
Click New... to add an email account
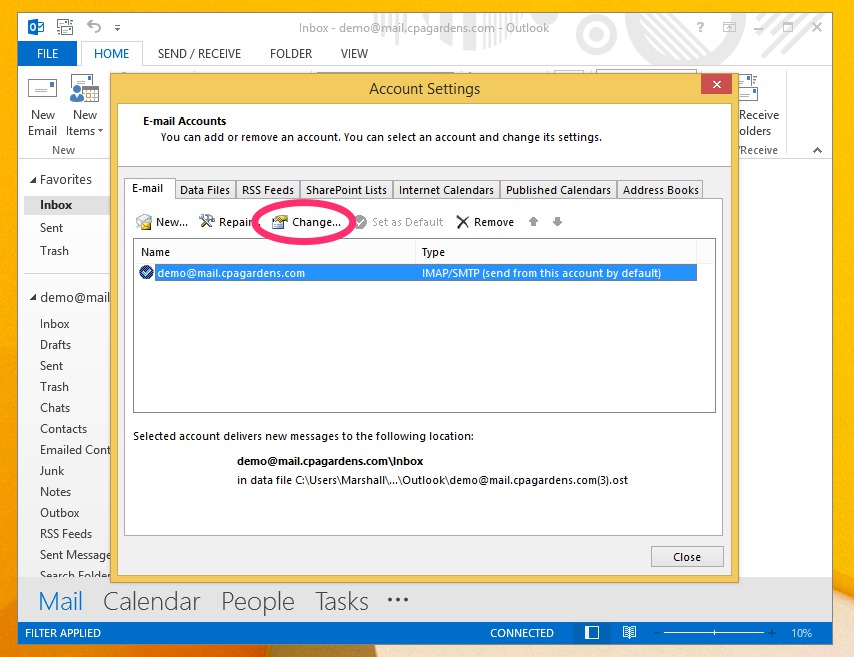pos(162,222)
